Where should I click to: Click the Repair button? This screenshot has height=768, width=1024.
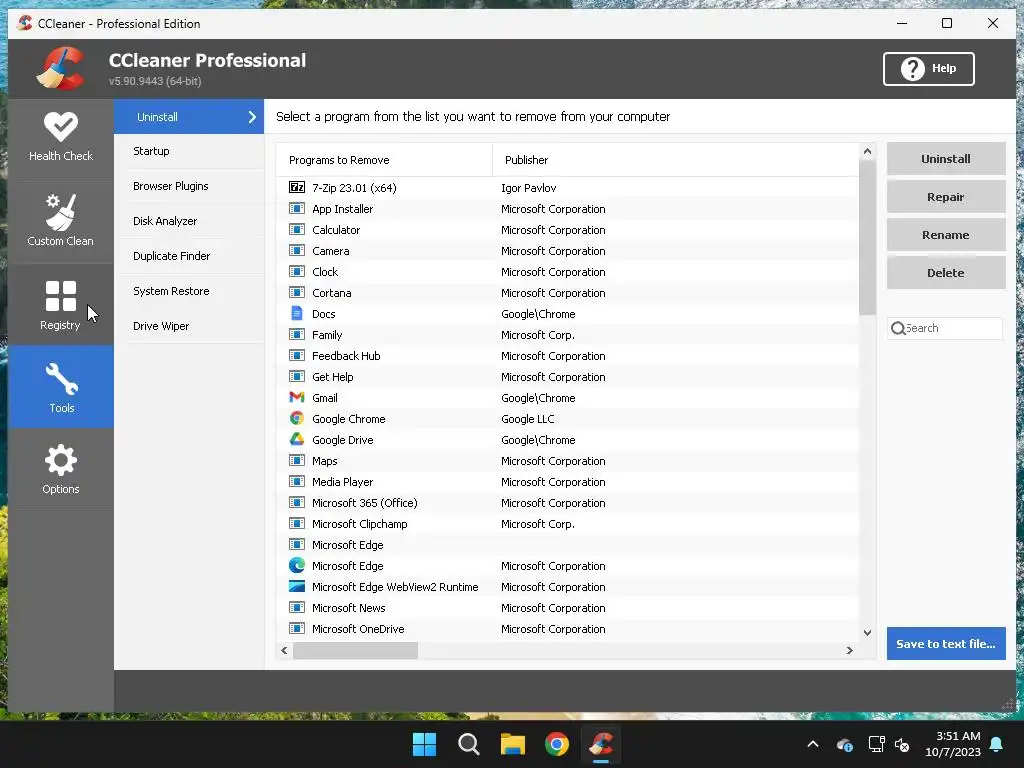pos(946,197)
